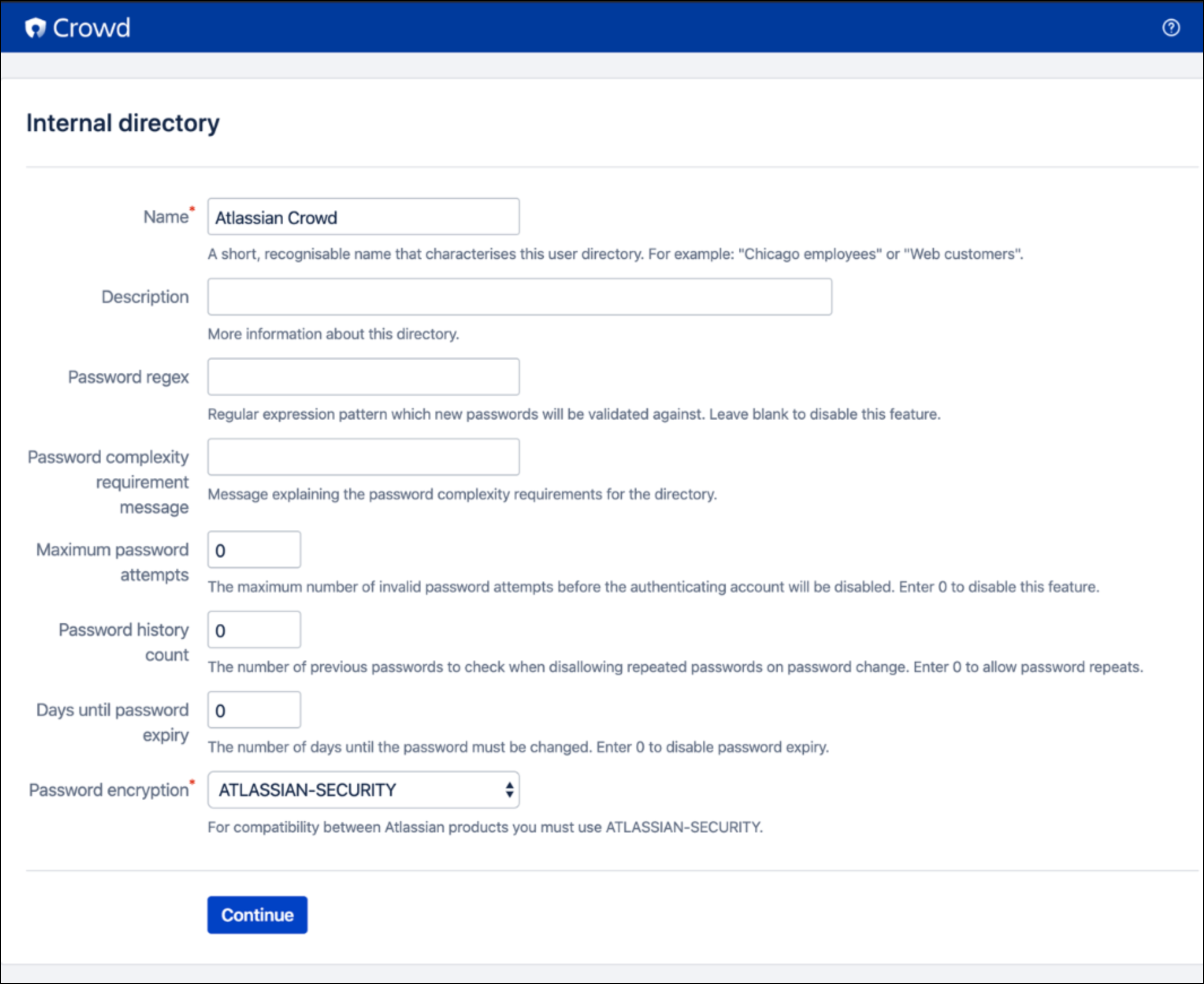Click the Internal directory heading
The image size is (1204, 984).
click(x=123, y=123)
